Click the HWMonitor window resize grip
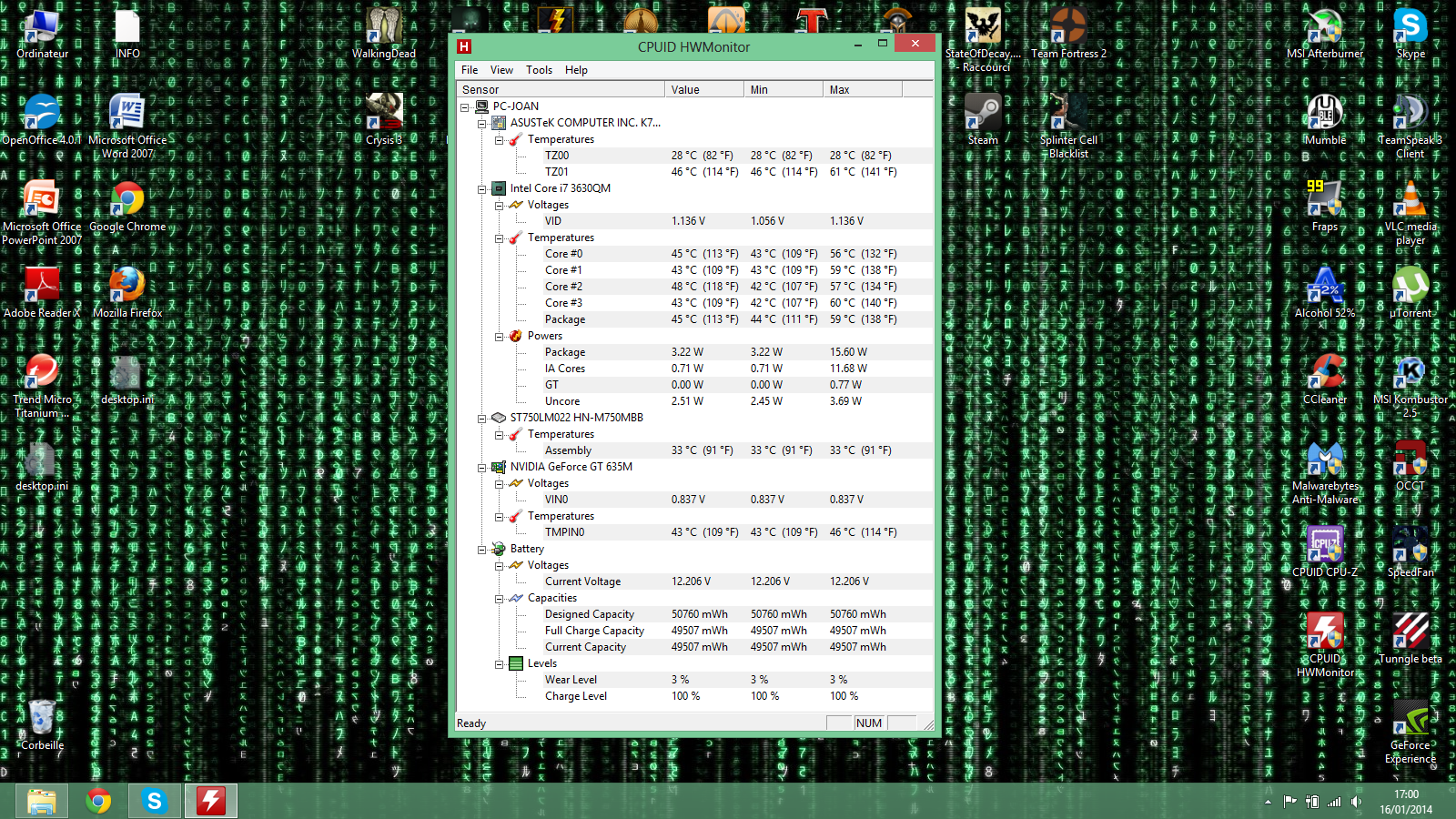This screenshot has width=1456, height=819. 927,724
